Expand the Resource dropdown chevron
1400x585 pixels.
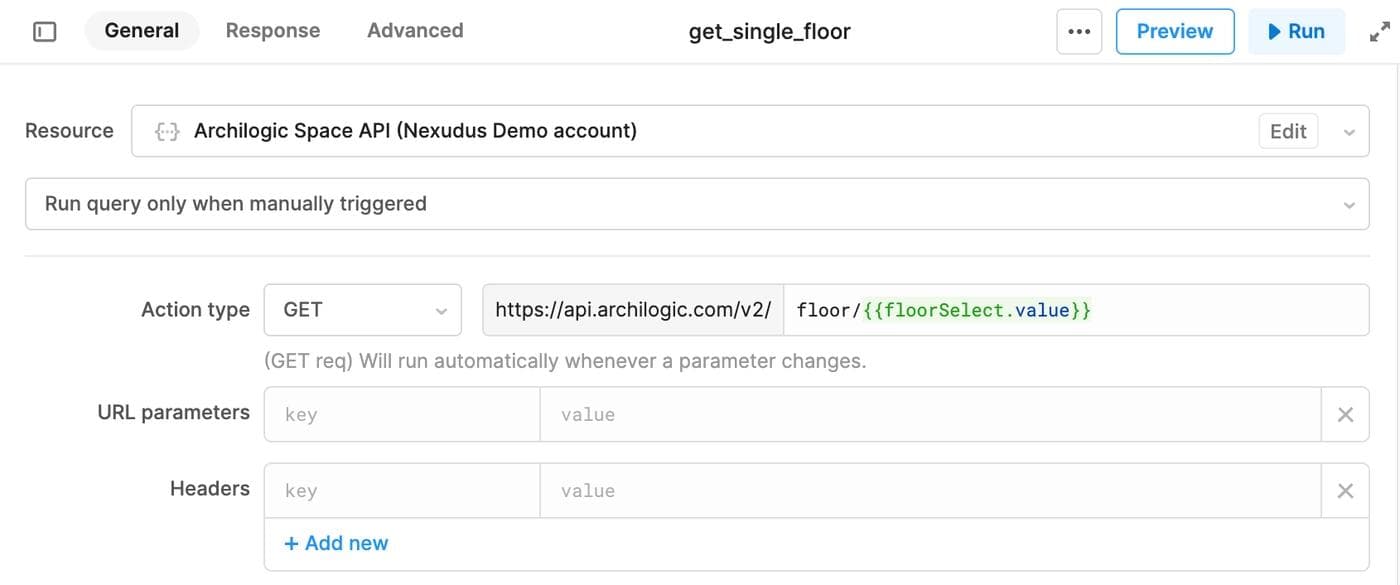click(1349, 132)
